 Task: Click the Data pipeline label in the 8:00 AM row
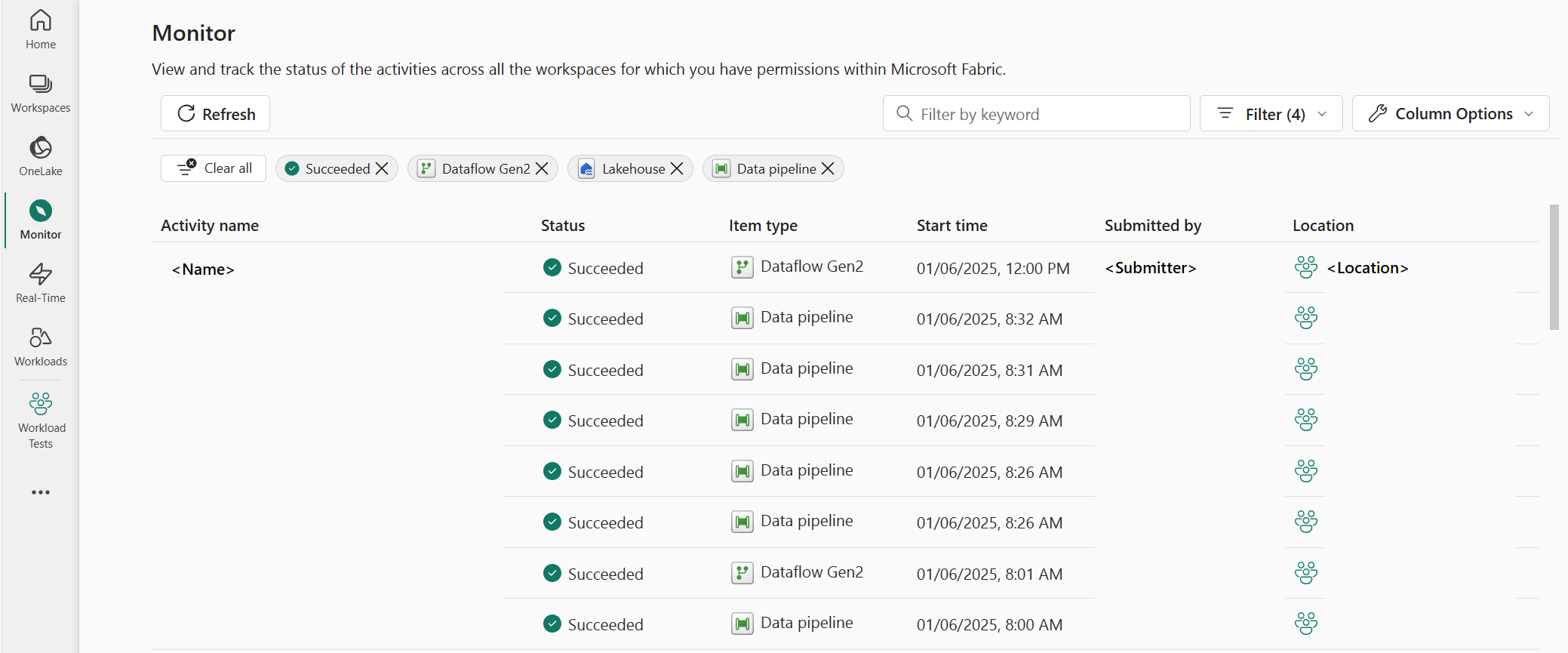click(807, 623)
